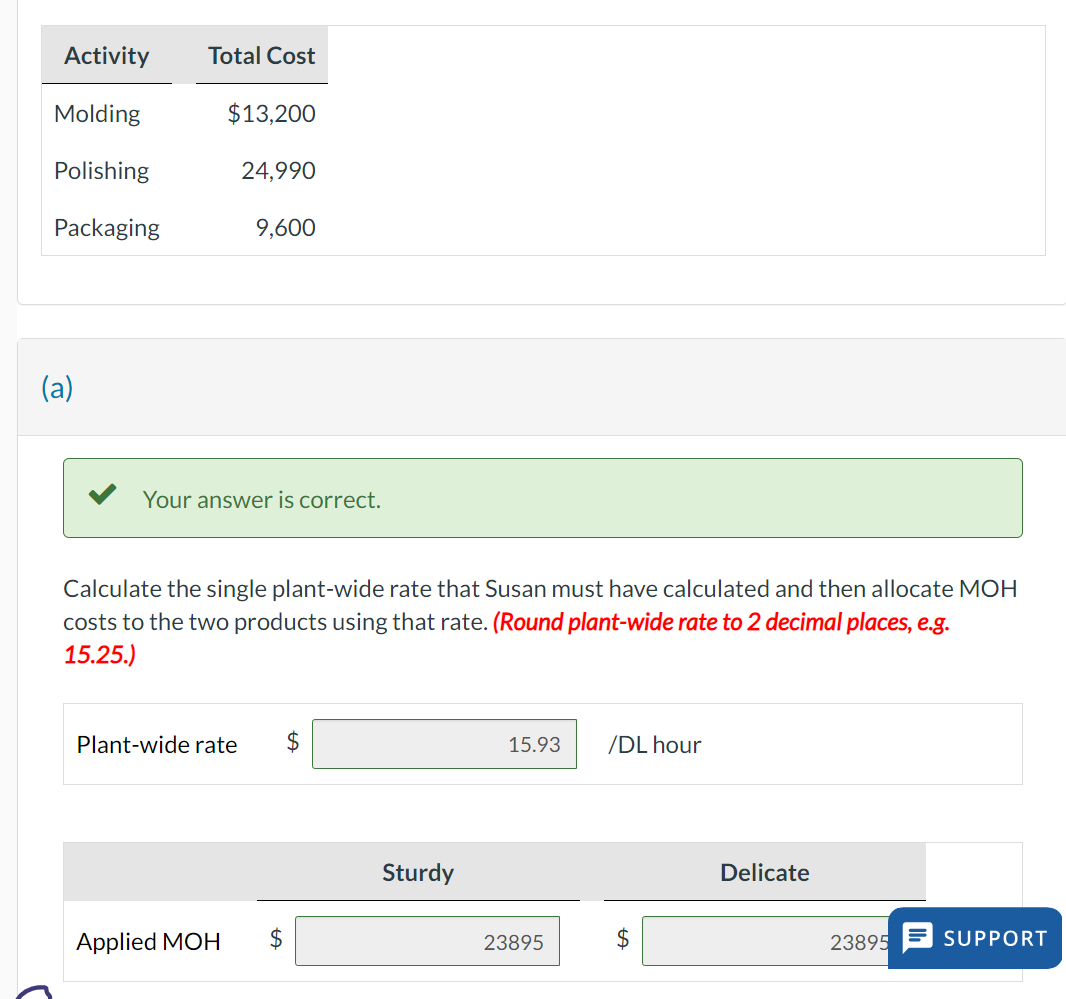1066x999 pixels.
Task: Click the chat bubble icon on Support
Action: pyautogui.click(x=917, y=938)
